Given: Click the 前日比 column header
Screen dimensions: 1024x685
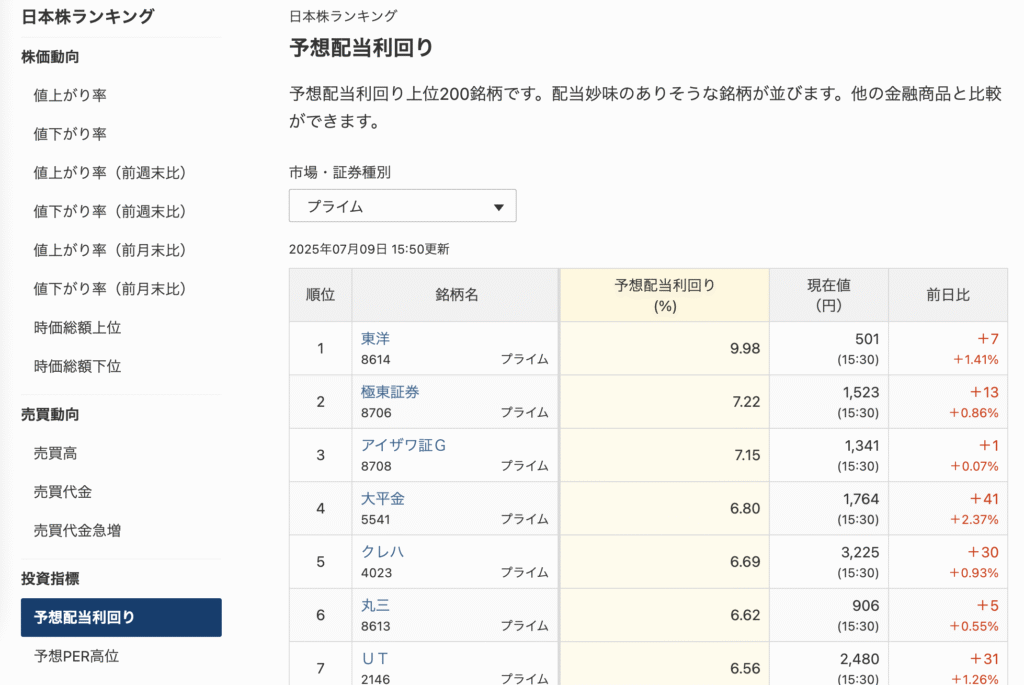Looking at the screenshot, I should coord(948,295).
